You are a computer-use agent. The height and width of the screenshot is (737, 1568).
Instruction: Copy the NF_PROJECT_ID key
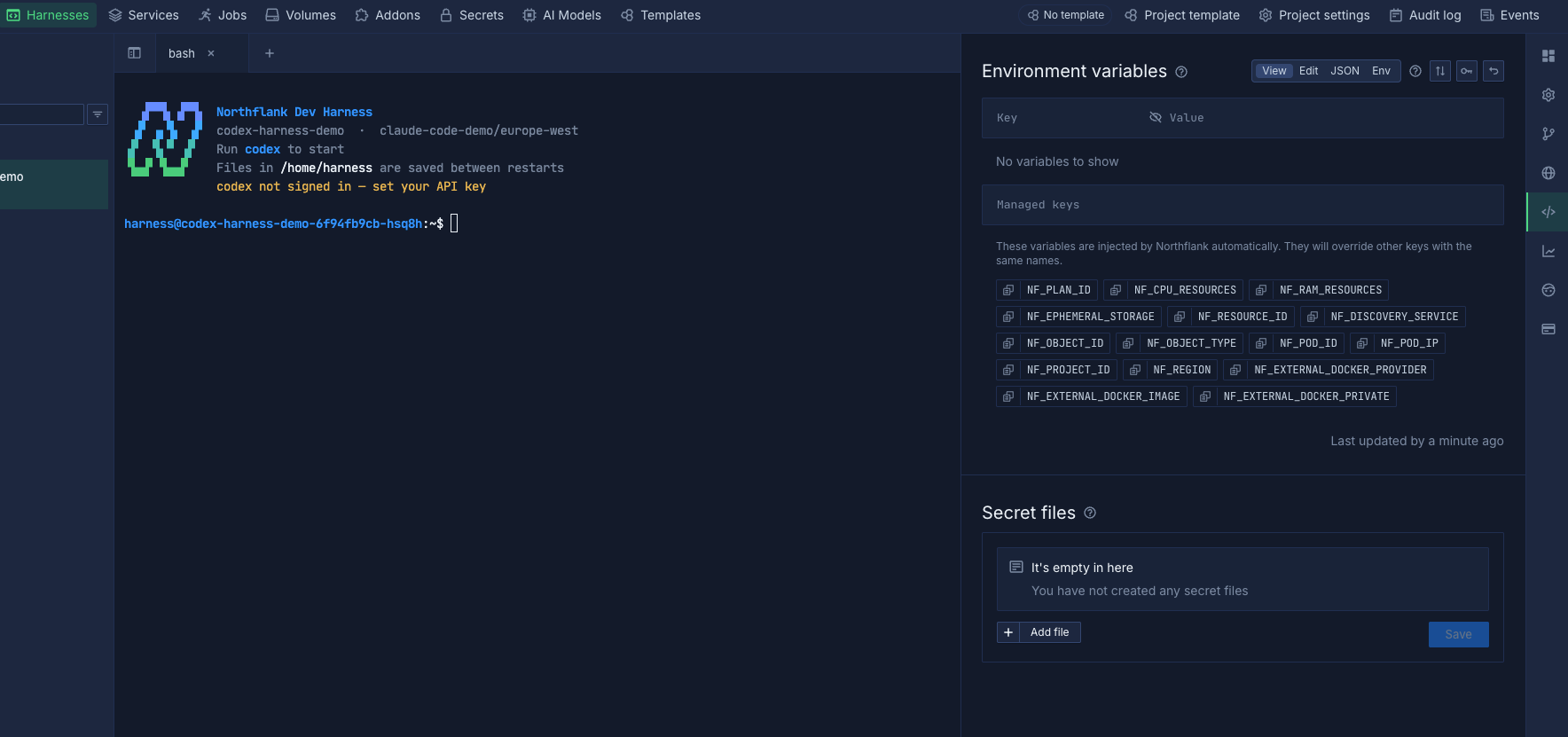(1008, 370)
